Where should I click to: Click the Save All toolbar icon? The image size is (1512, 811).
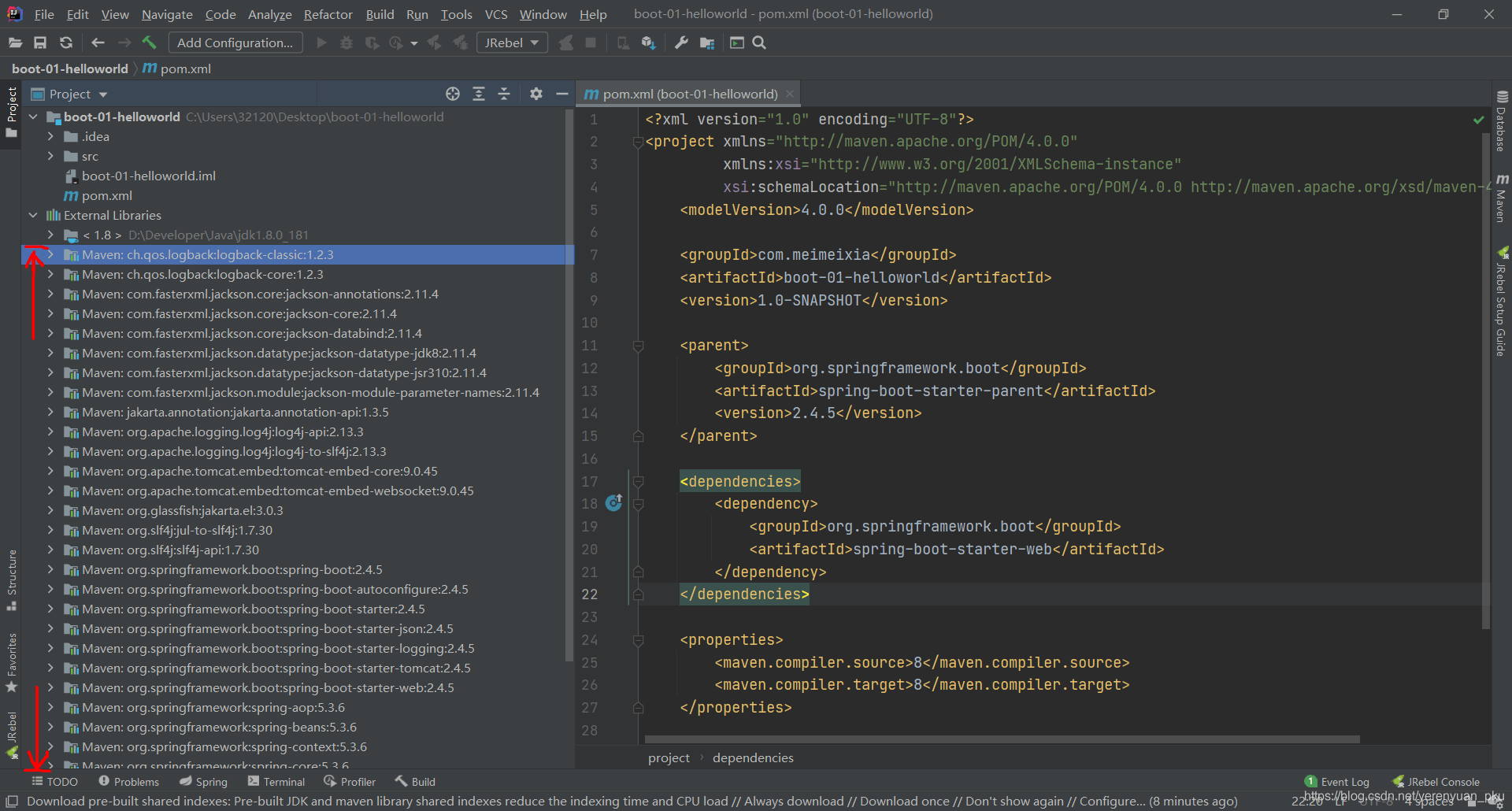click(x=40, y=43)
